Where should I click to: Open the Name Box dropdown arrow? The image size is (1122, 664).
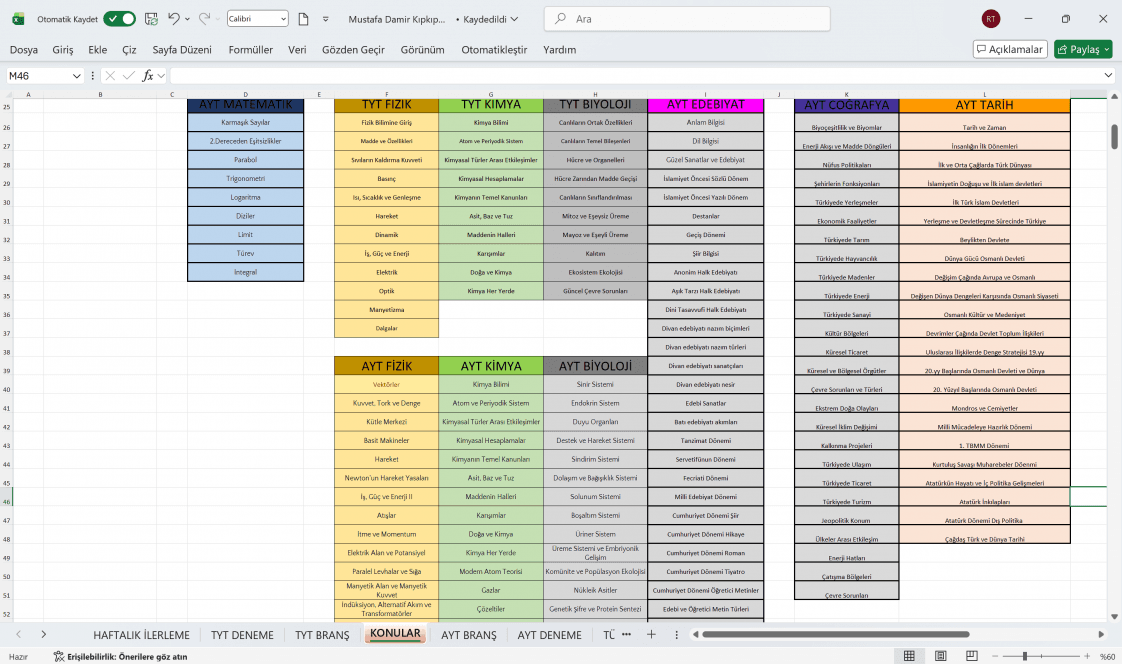point(77,76)
